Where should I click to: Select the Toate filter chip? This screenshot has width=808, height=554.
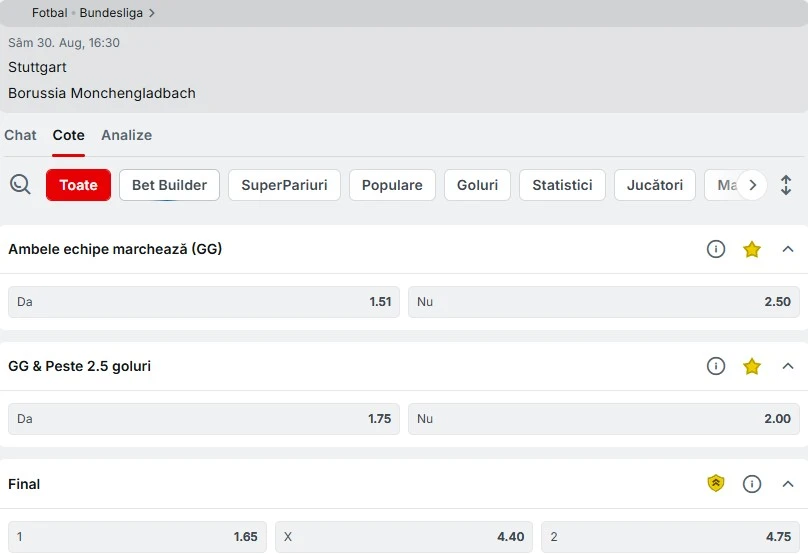click(78, 185)
